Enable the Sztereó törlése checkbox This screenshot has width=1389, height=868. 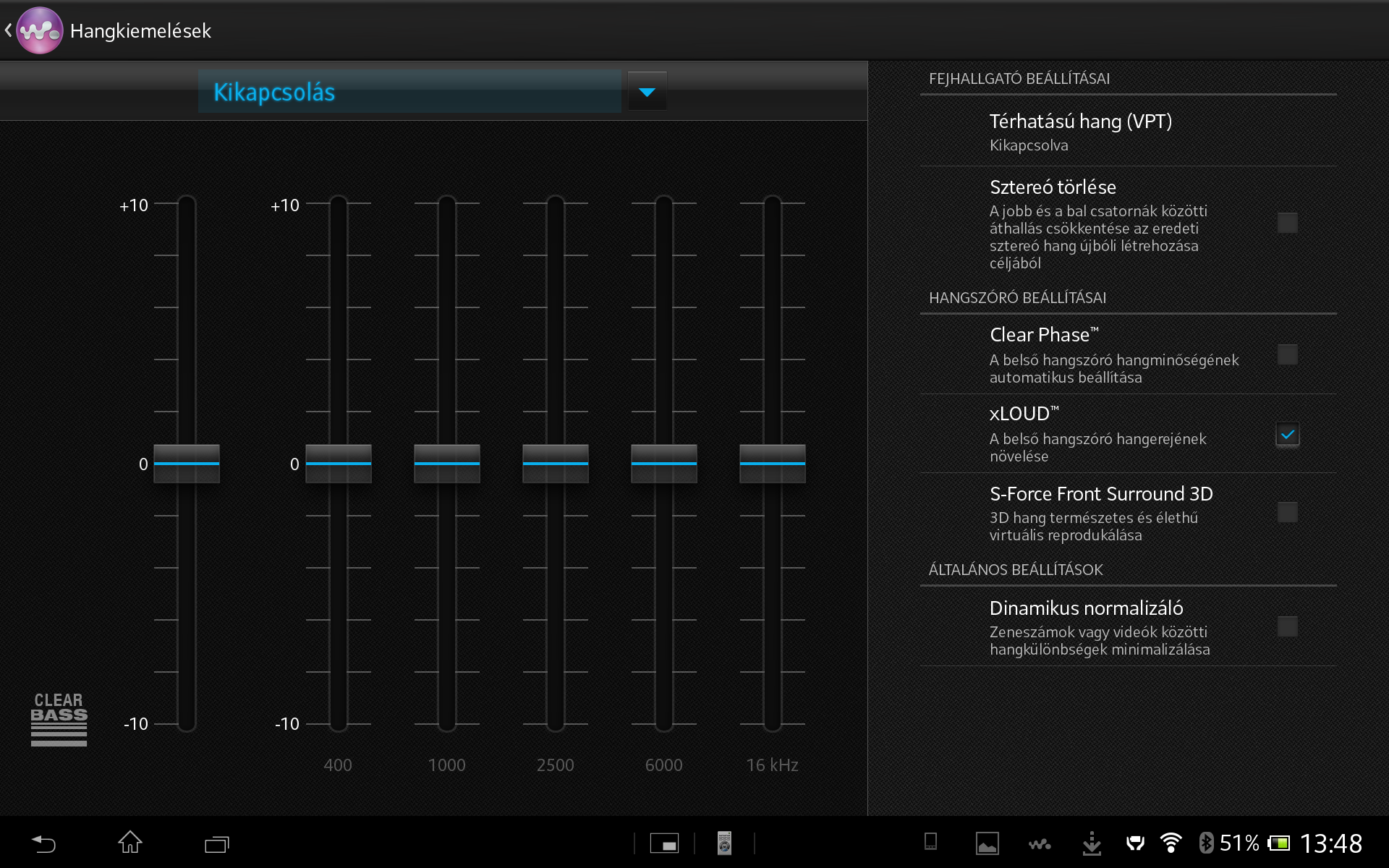pyautogui.click(x=1287, y=222)
